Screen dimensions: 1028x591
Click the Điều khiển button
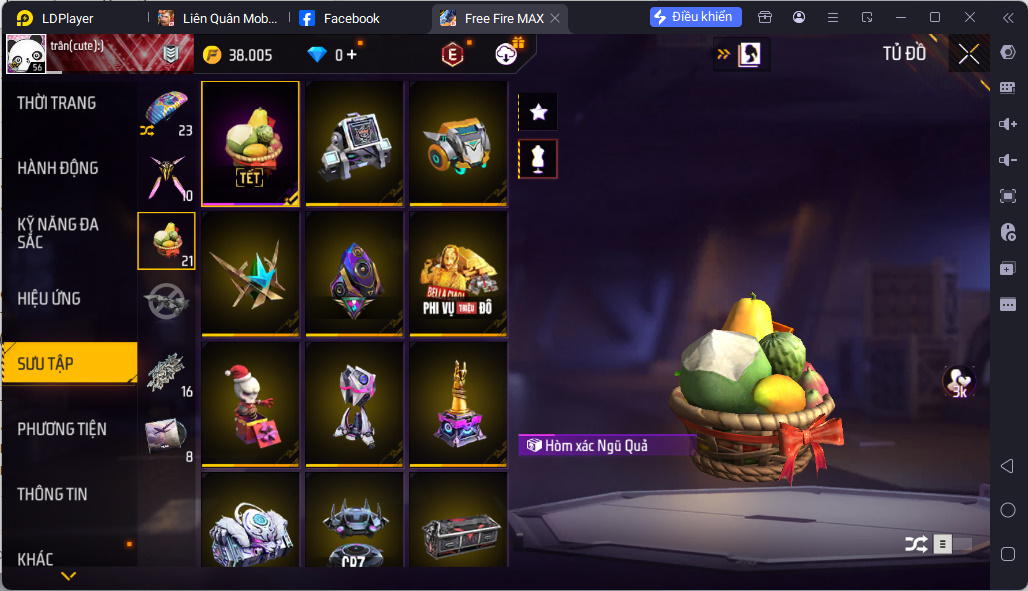point(696,16)
